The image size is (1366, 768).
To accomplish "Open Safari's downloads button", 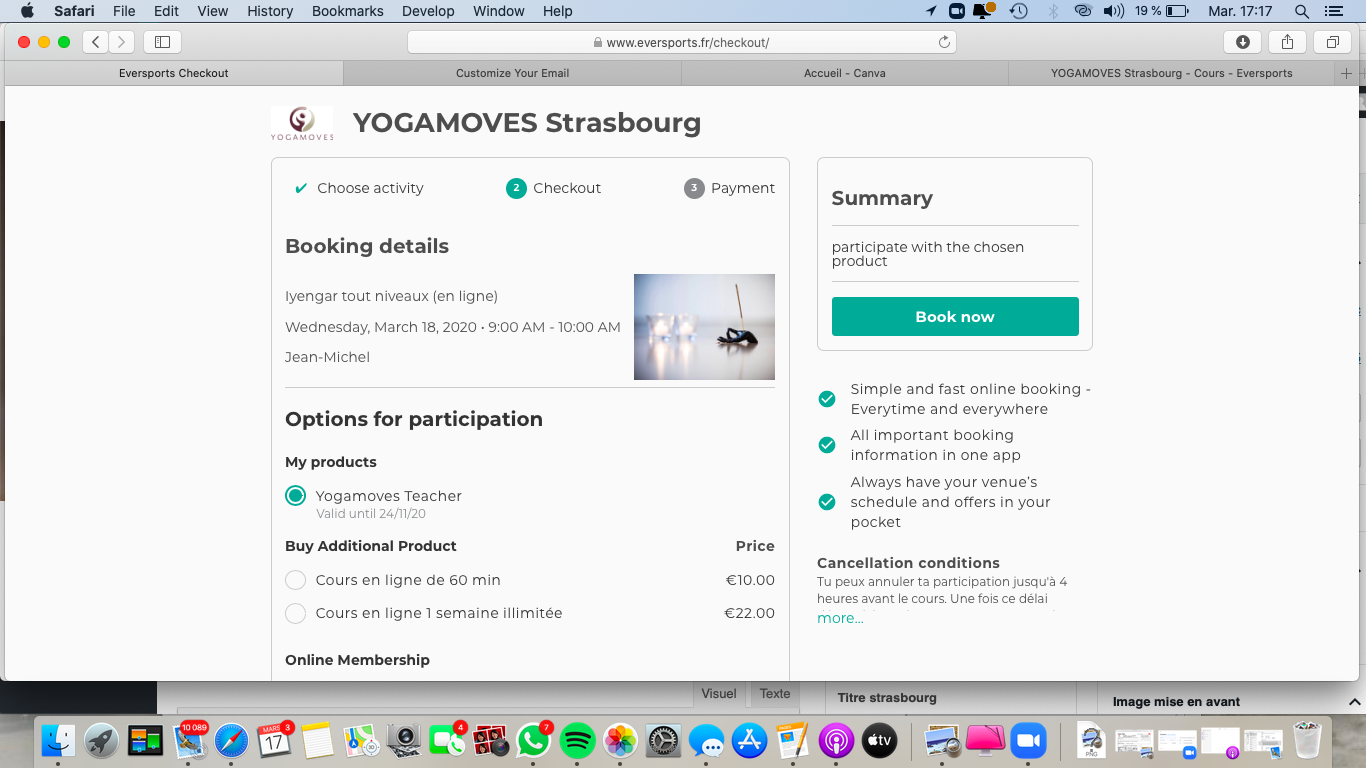I will pyautogui.click(x=1243, y=42).
